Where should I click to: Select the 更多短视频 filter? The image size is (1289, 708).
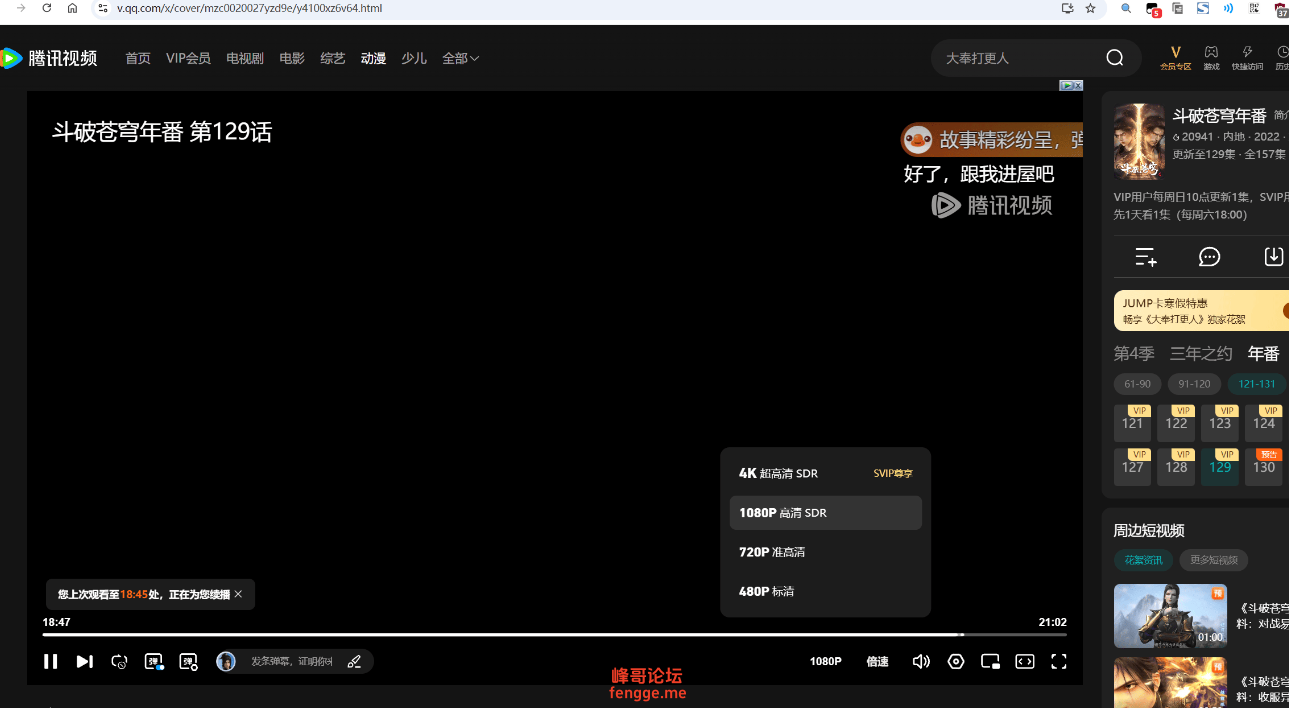point(1213,560)
